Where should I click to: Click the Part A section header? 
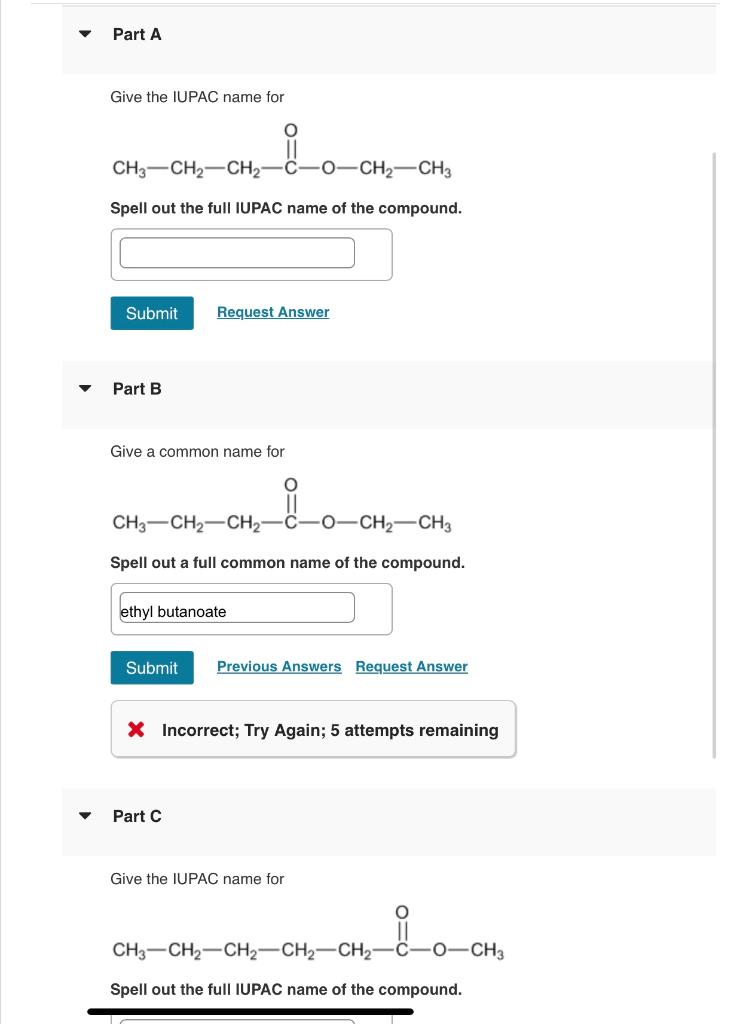(137, 34)
